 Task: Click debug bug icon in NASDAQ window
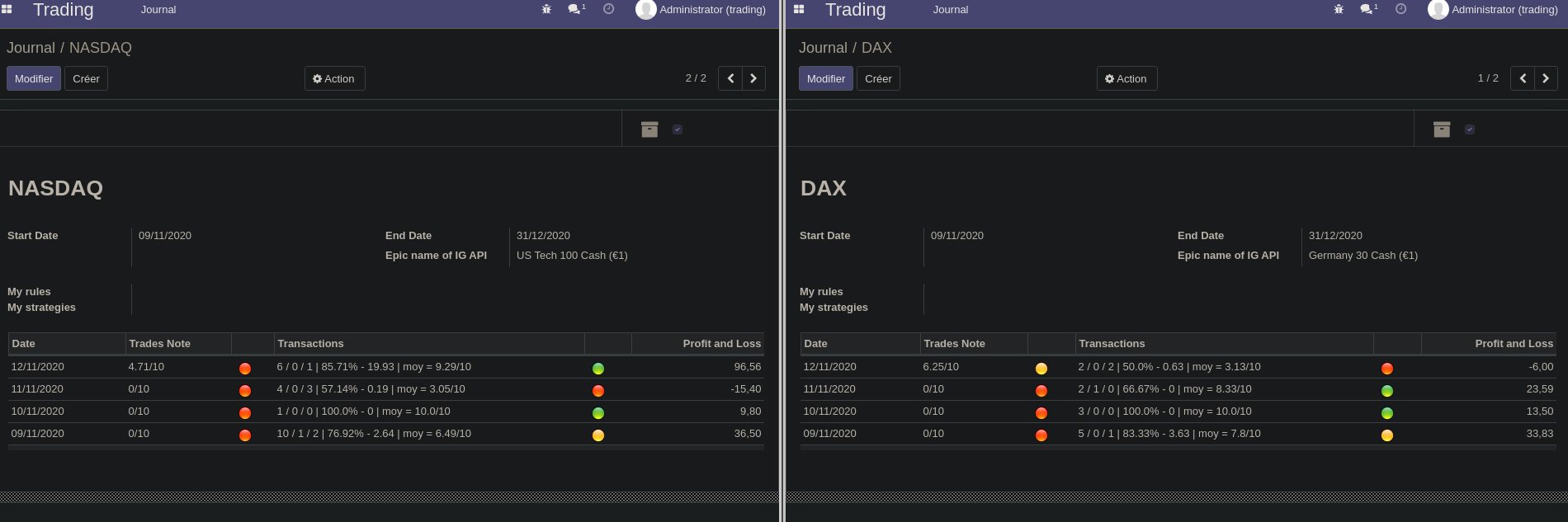546,9
